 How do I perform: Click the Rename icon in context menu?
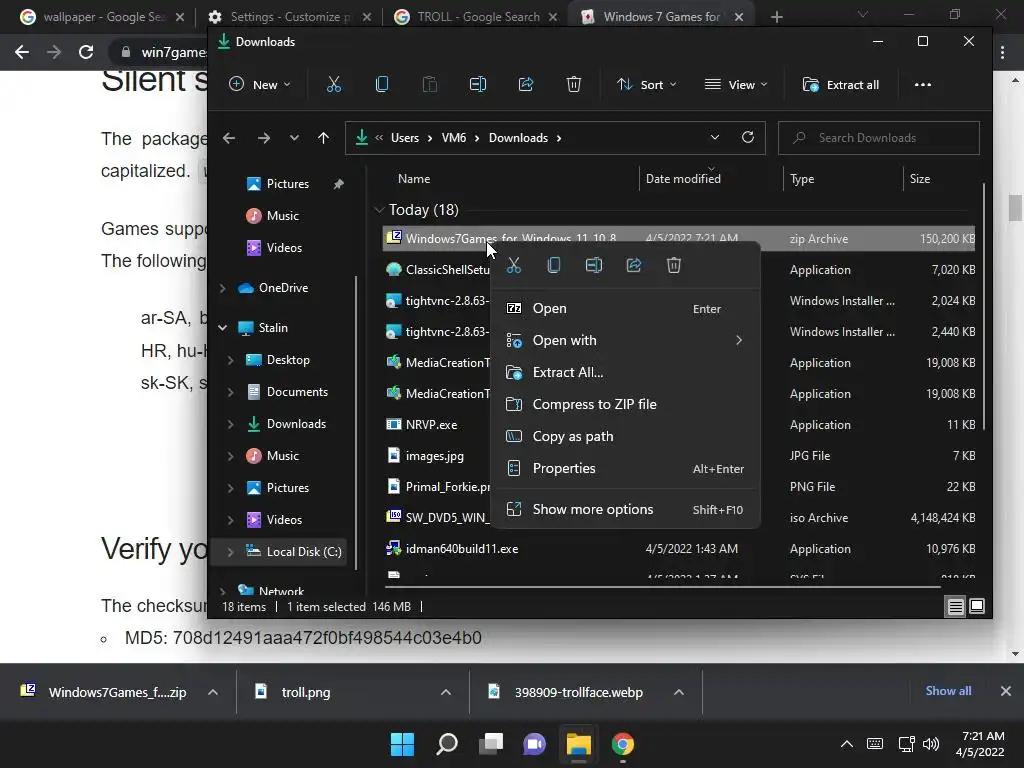point(594,265)
